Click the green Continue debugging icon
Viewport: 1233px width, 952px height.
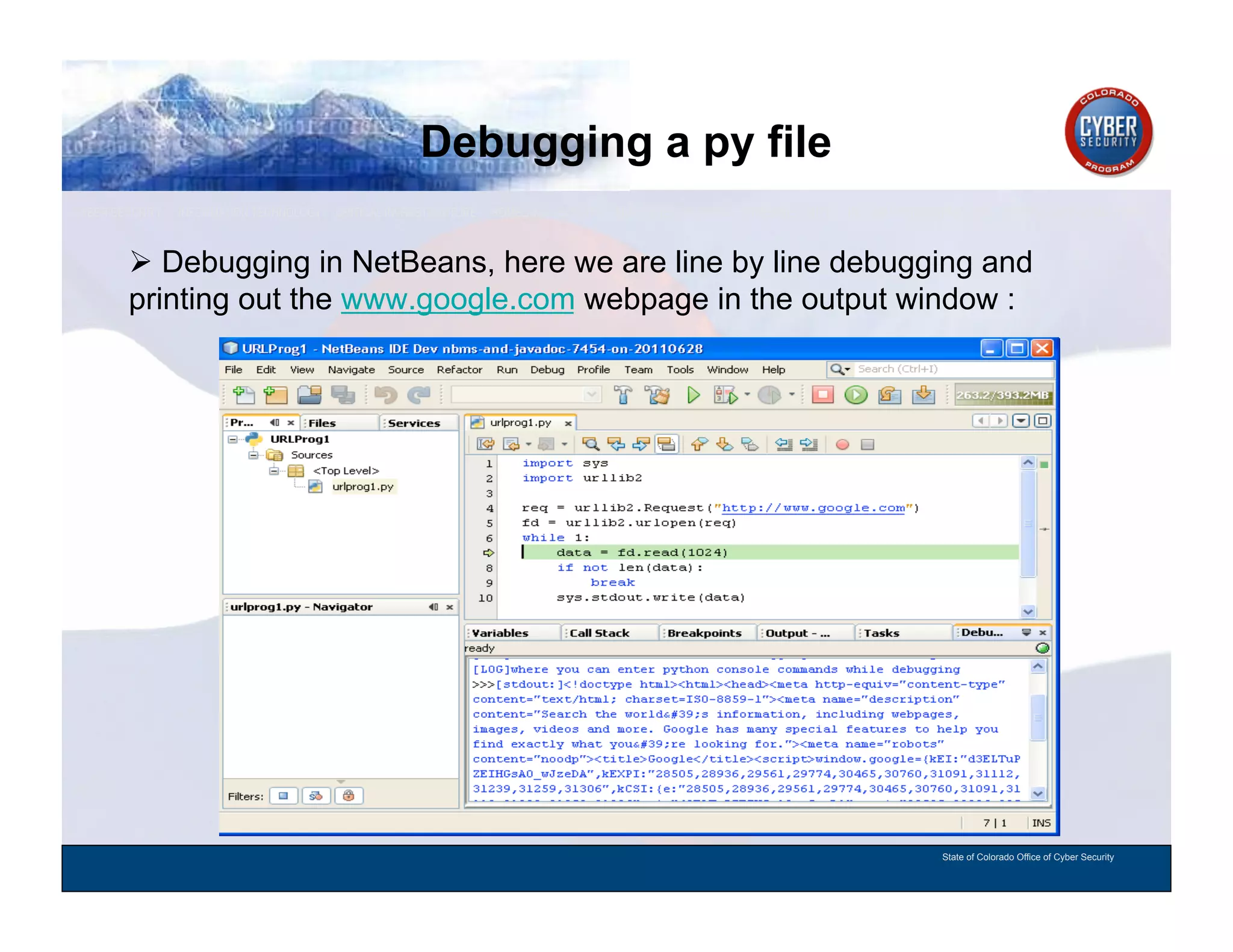coord(856,395)
